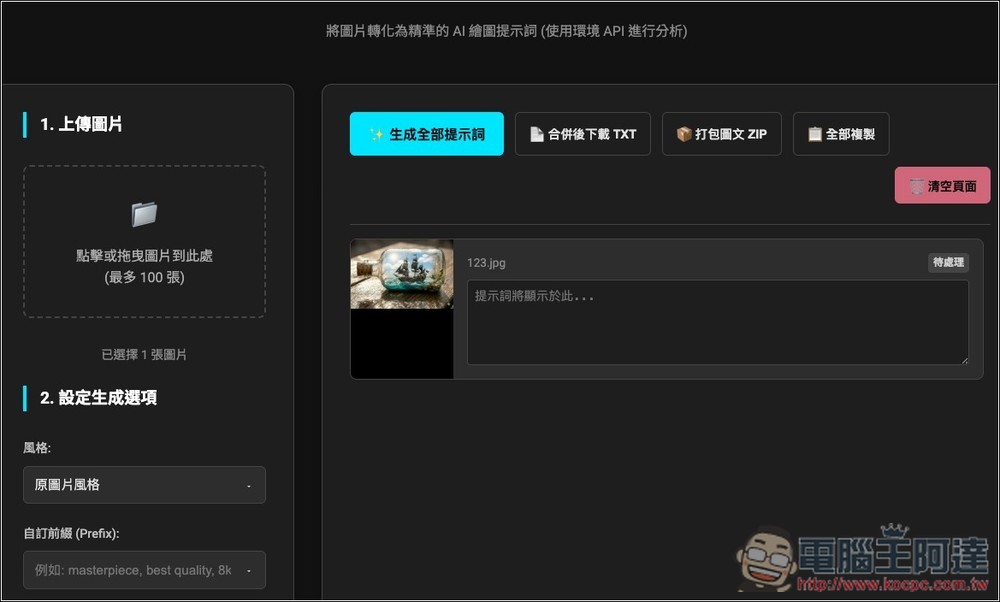1000x602 pixels.
Task: Click the (最多 100 張) limit text
Action: pos(144,277)
